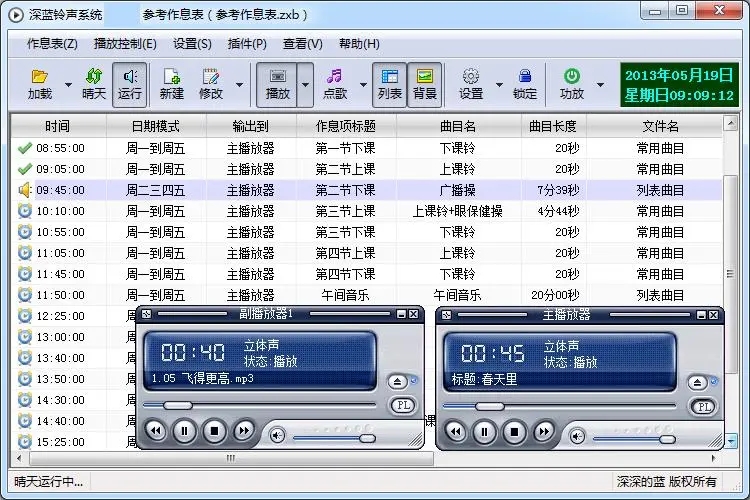Select the 09:45:00 广播操 row

pos(366,190)
